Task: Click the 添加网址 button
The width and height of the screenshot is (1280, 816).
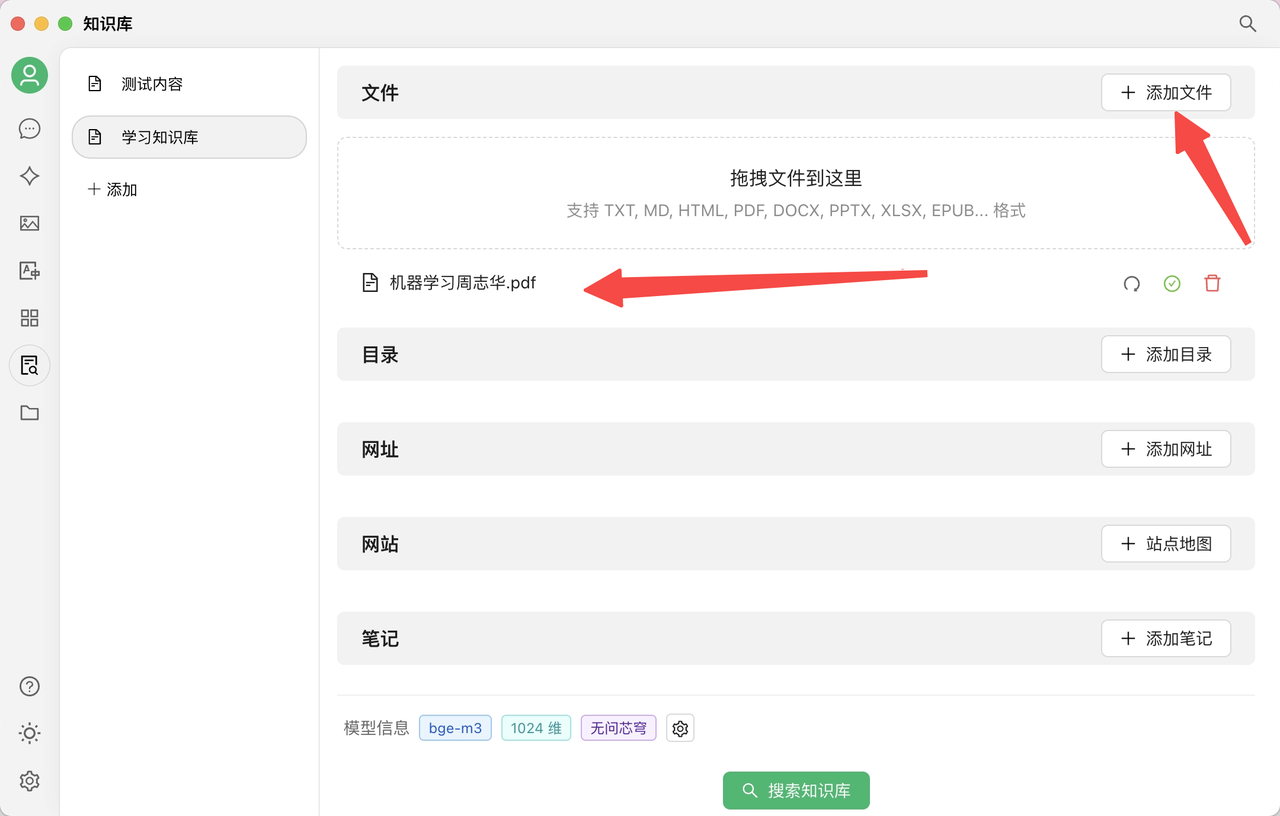Action: (x=1165, y=449)
